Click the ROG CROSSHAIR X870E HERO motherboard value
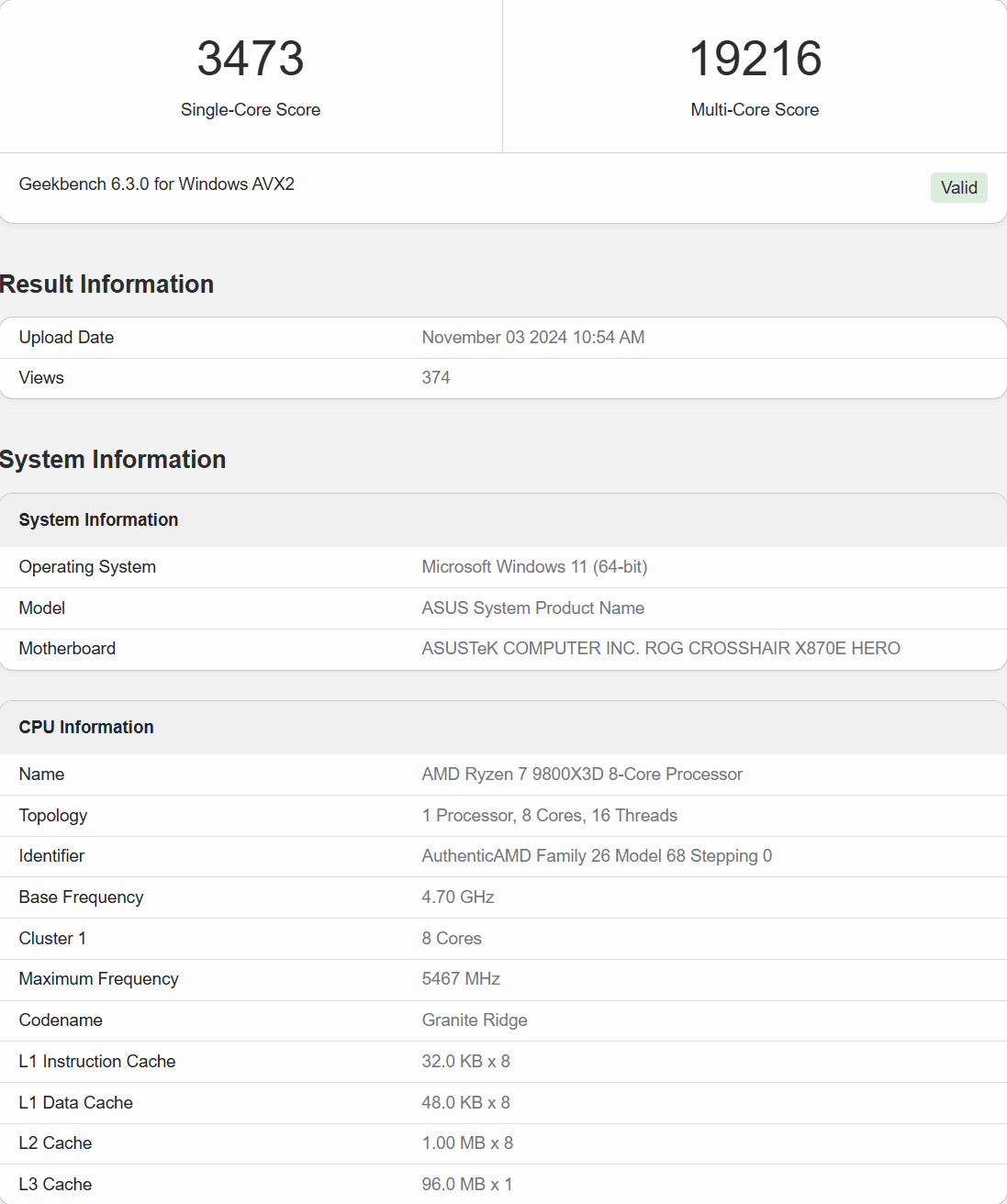 (660, 649)
